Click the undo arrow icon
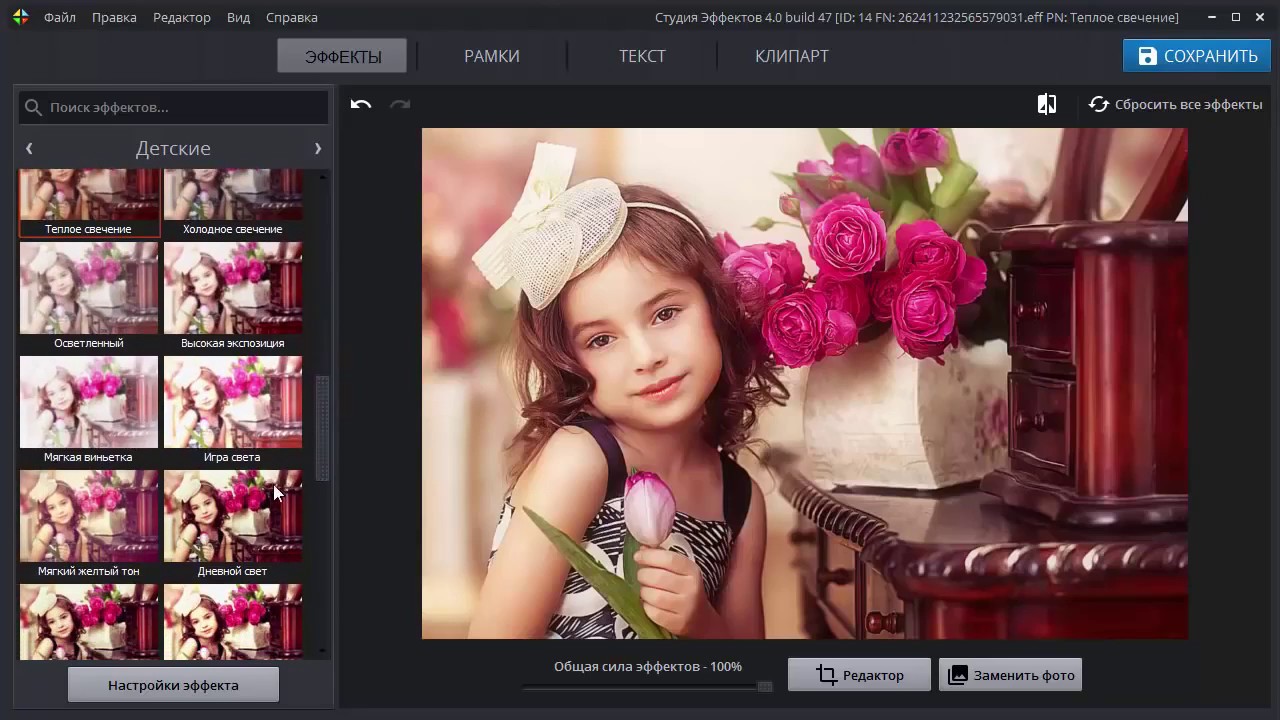Screen dimensions: 1280x720 coord(361,104)
